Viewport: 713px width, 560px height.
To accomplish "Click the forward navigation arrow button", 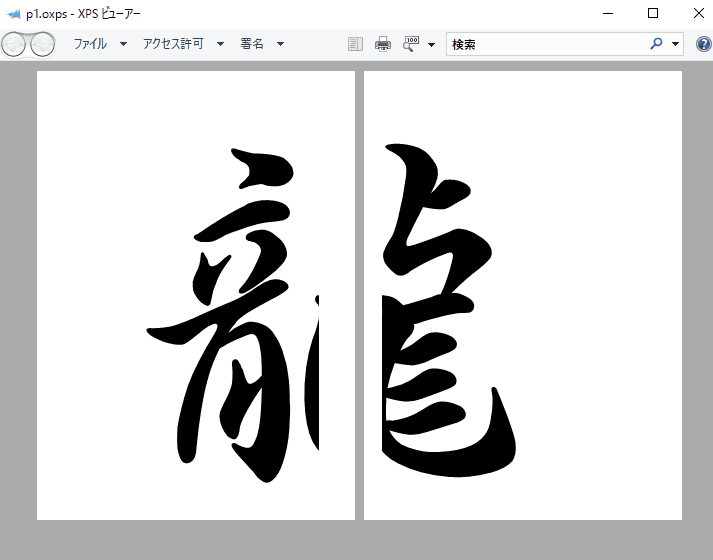I will pos(42,44).
